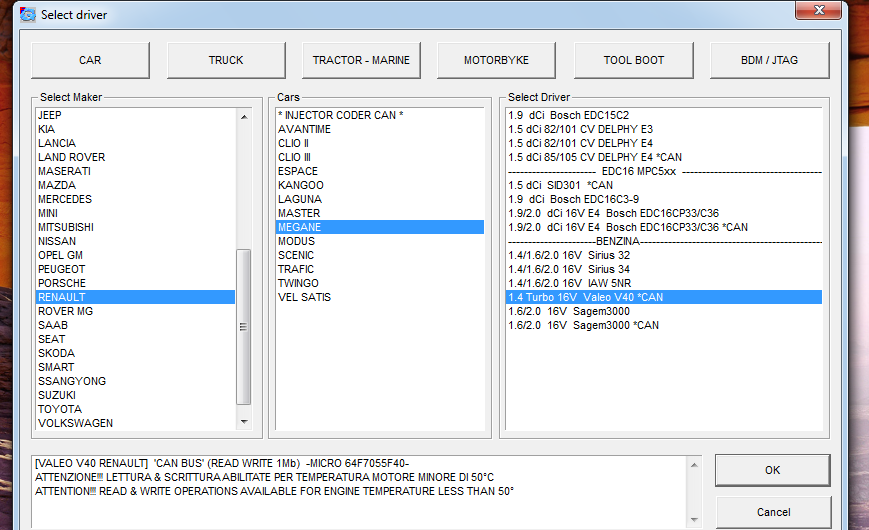869x530 pixels.
Task: Click the app icon in title bar
Action: point(25,14)
